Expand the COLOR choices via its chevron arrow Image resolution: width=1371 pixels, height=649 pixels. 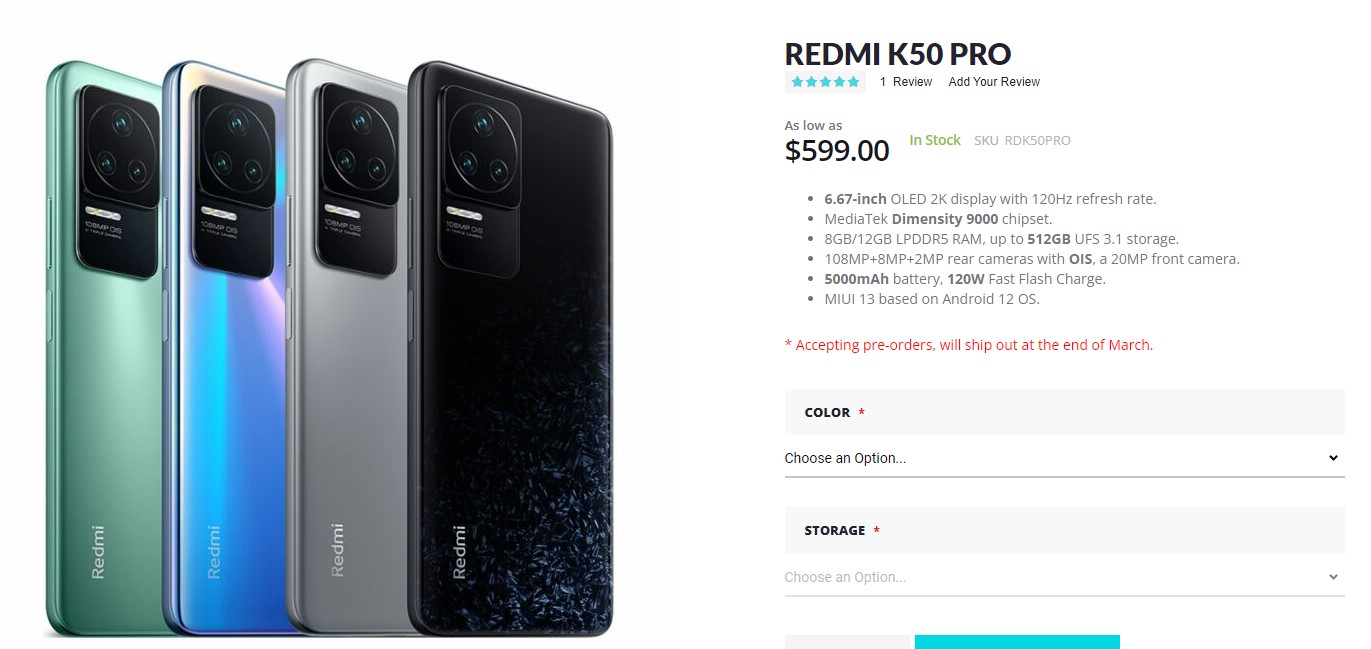[x=1332, y=457]
